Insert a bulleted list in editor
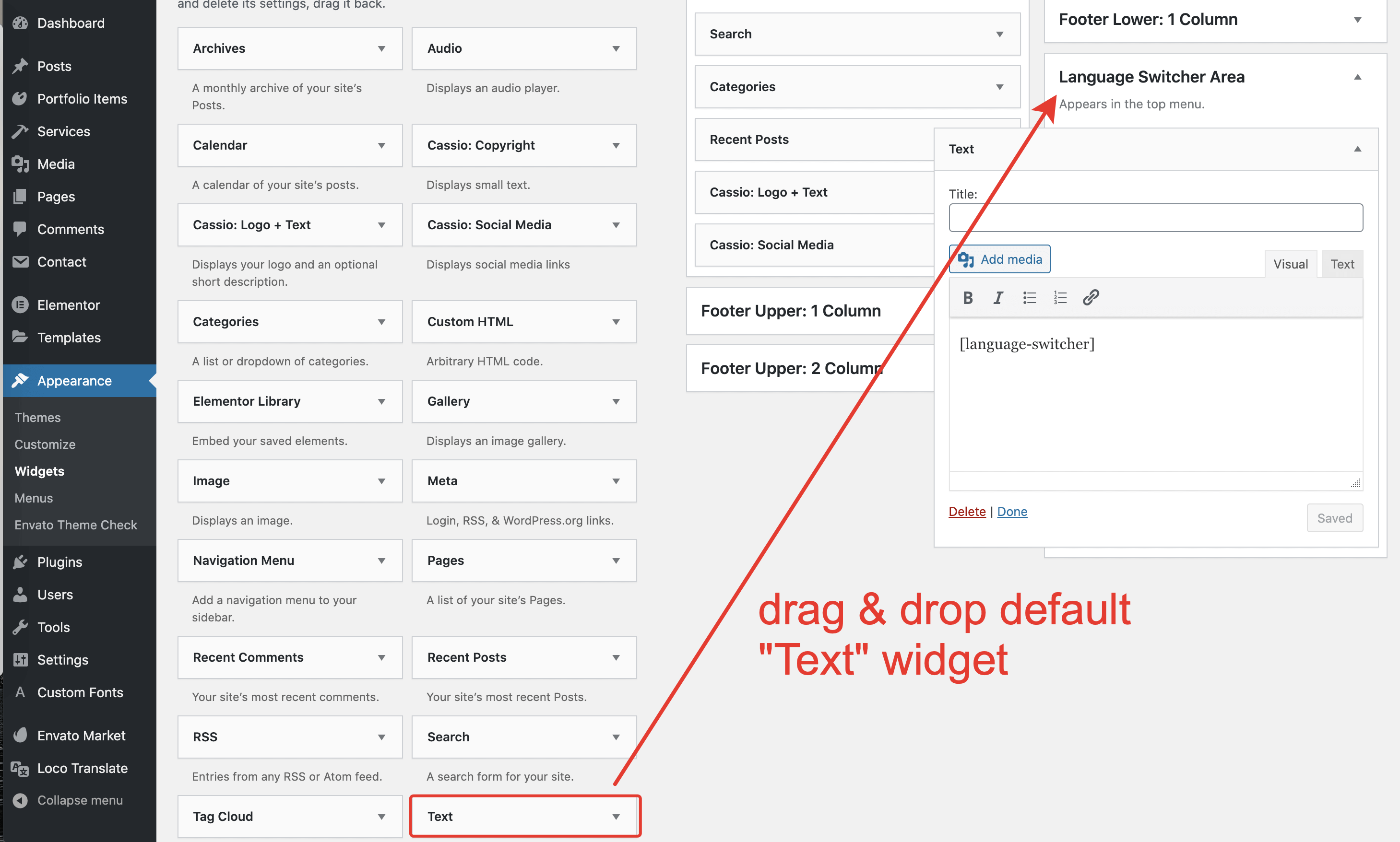1400x842 pixels. pyautogui.click(x=1029, y=297)
